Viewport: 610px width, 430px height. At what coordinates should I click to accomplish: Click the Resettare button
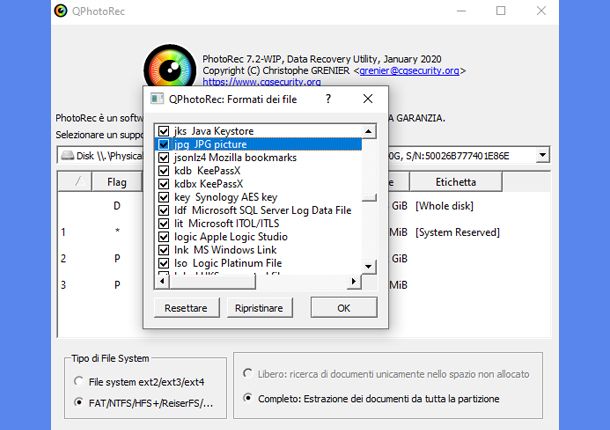coord(186,308)
